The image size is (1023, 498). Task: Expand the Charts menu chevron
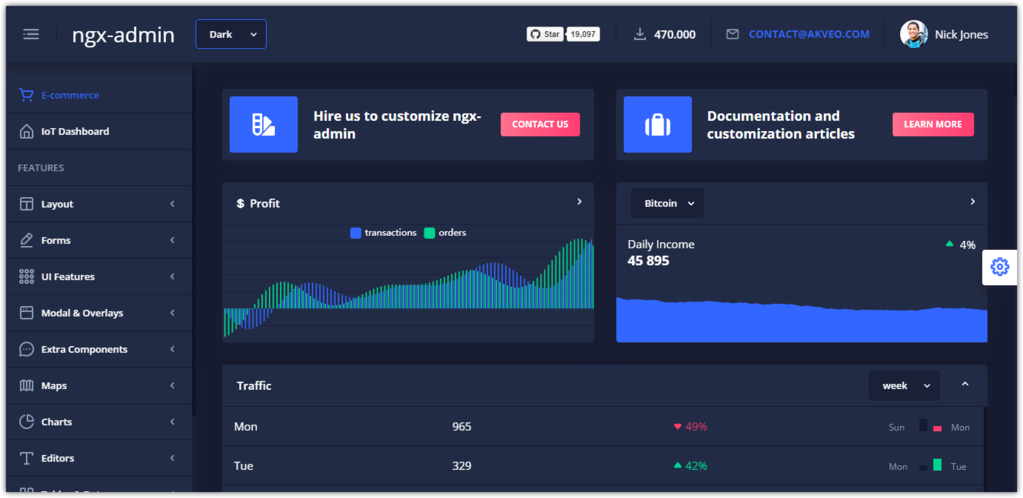172,422
